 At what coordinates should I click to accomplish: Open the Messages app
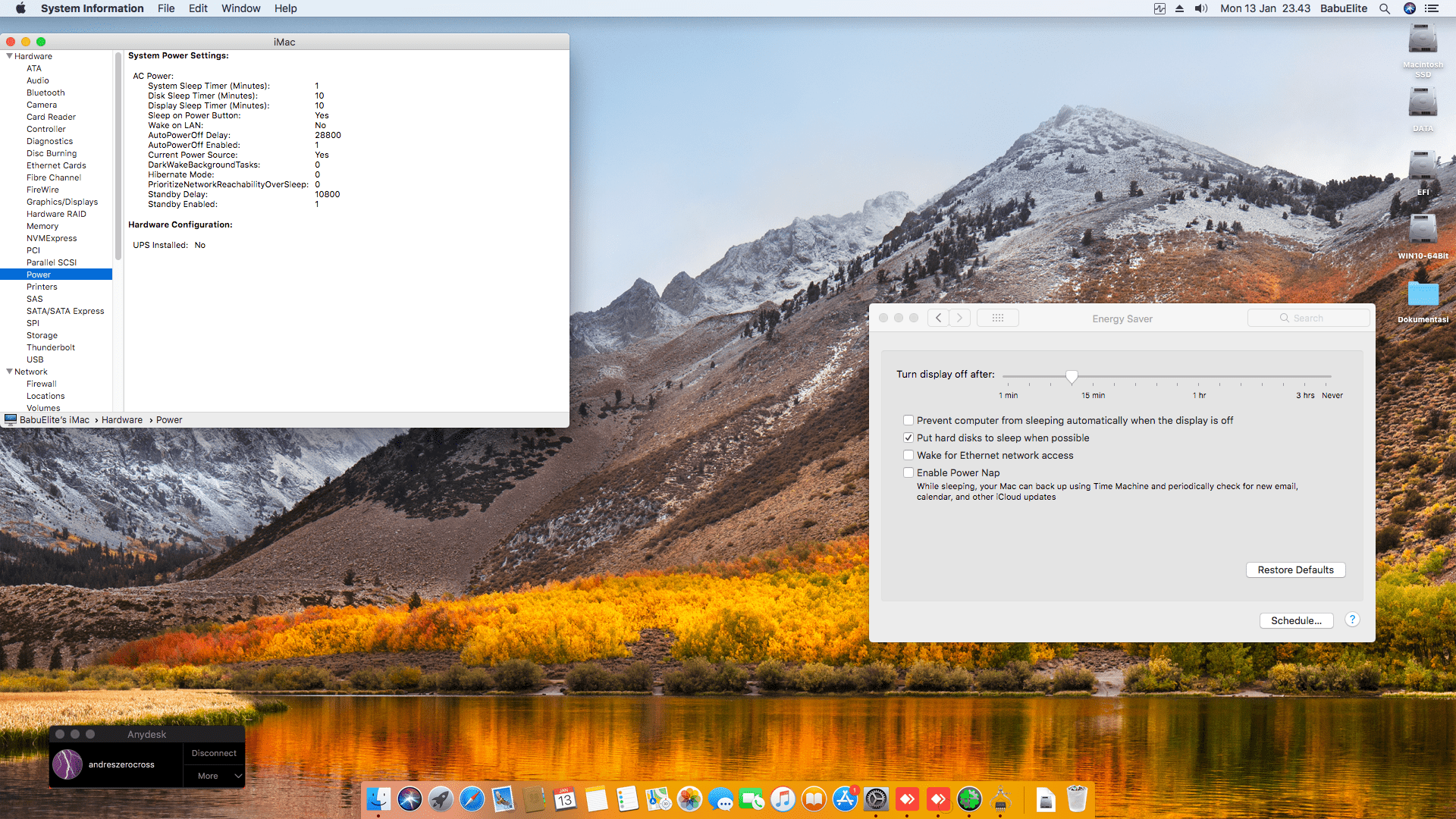click(x=721, y=799)
